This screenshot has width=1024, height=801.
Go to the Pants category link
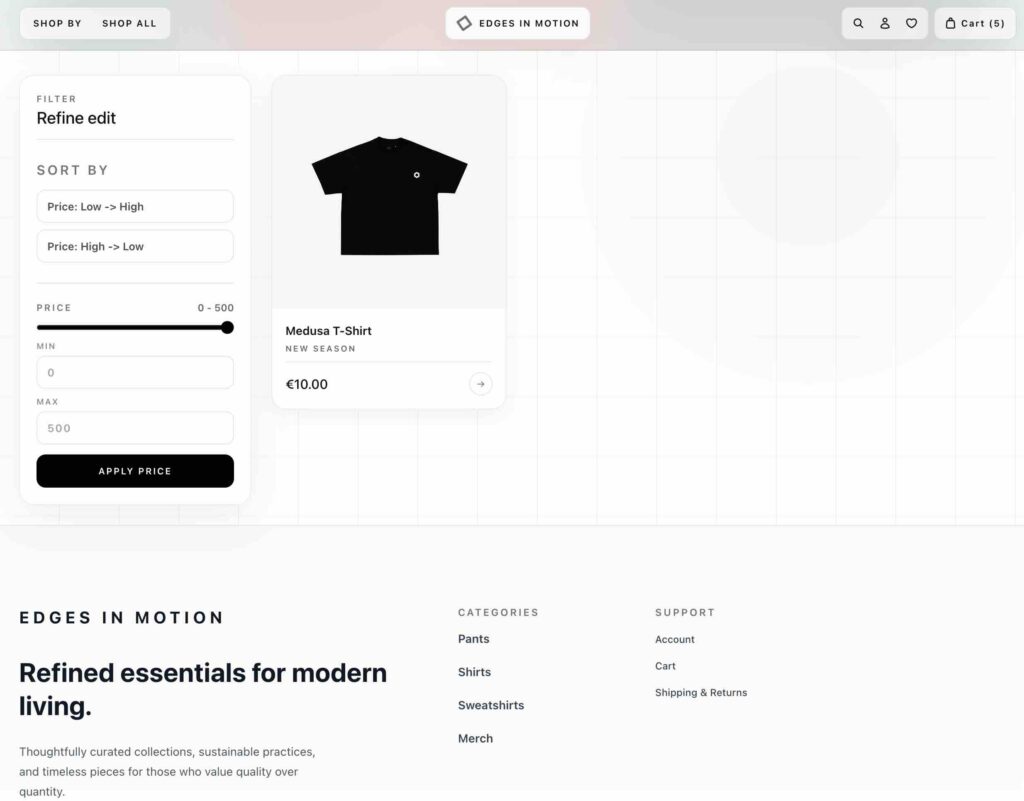coord(474,639)
